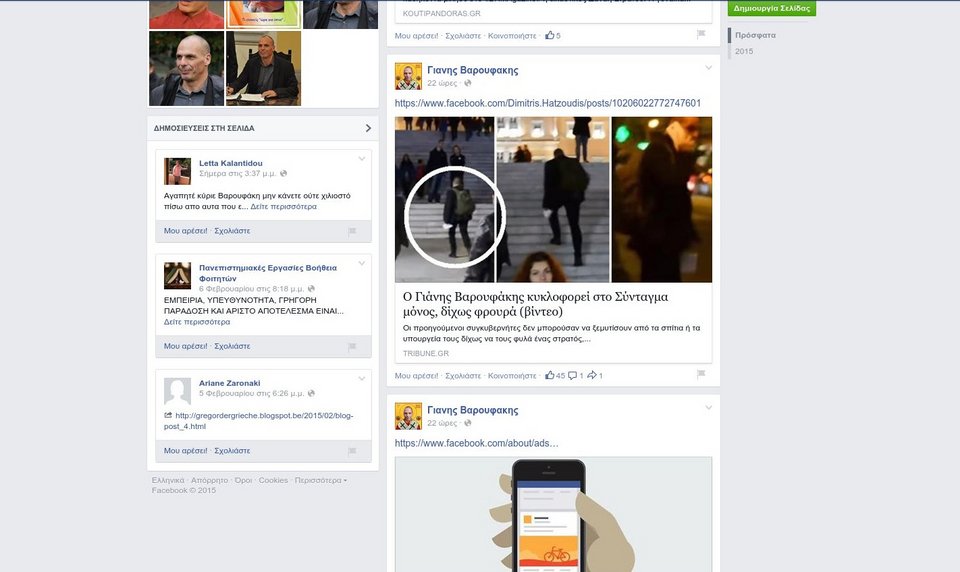Click flag icon on Ariane Zaronaki post
This screenshot has width=960, height=572.
coord(352,451)
